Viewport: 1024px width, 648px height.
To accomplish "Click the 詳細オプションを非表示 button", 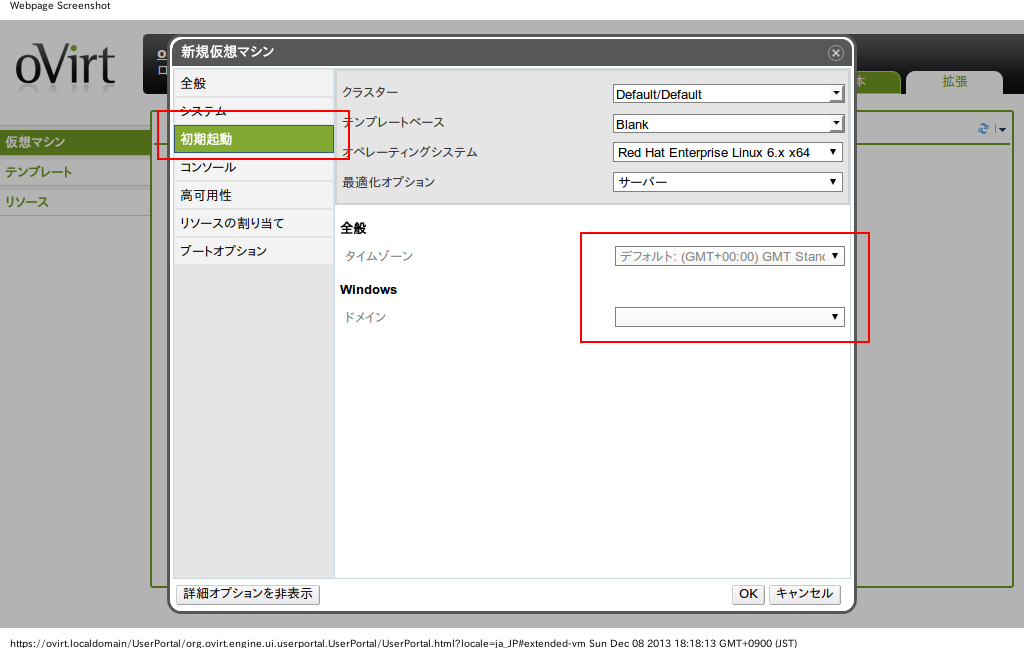I will click(248, 594).
